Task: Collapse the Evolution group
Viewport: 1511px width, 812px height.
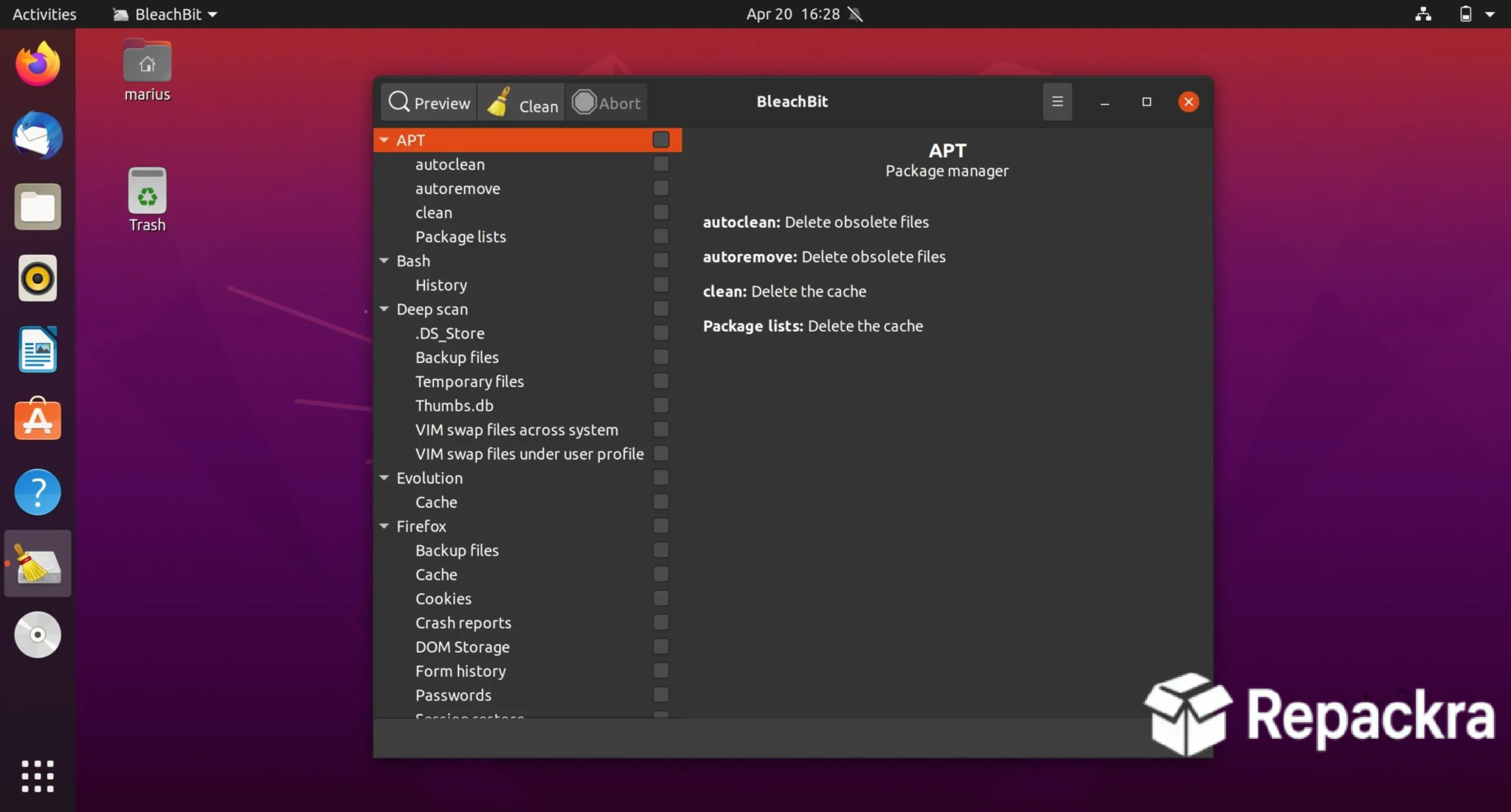Action: pos(384,478)
